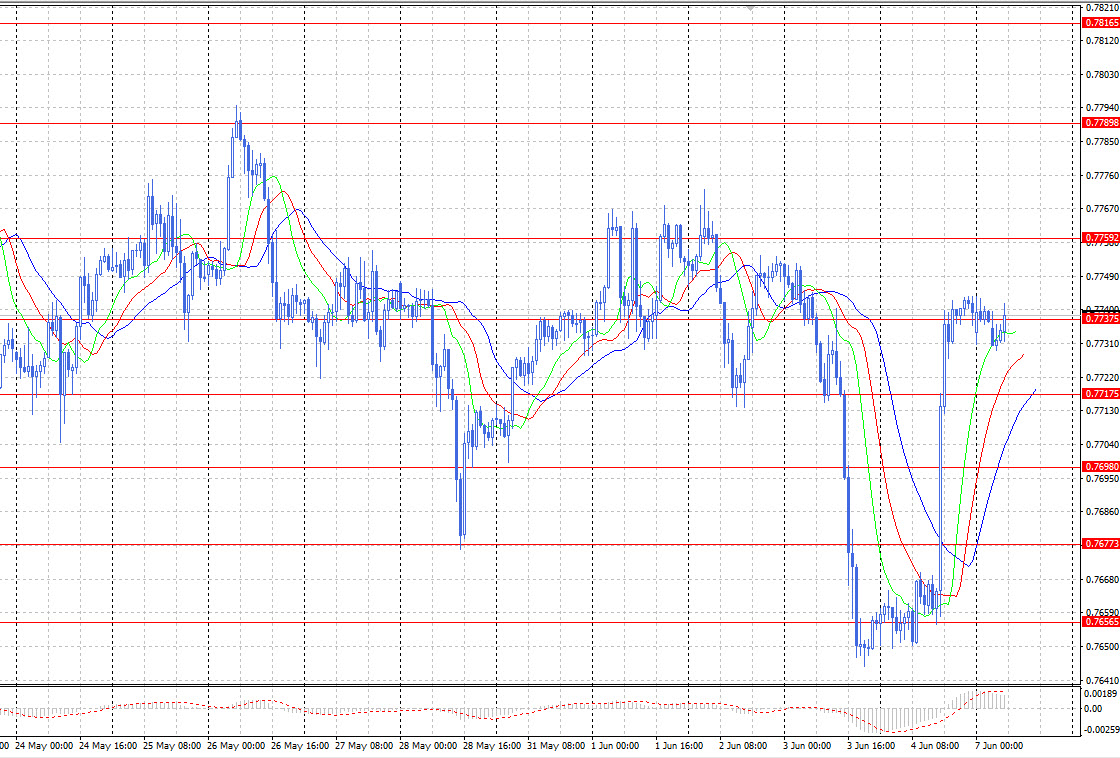Select the 0.77490 price axis value
Image resolution: width=1120 pixels, height=758 pixels.
1102,276
